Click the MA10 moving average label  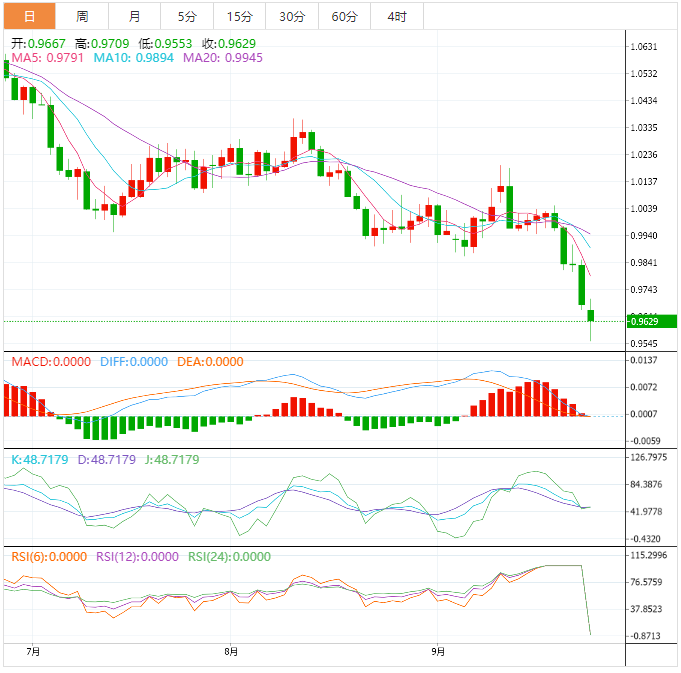[x=133, y=58]
